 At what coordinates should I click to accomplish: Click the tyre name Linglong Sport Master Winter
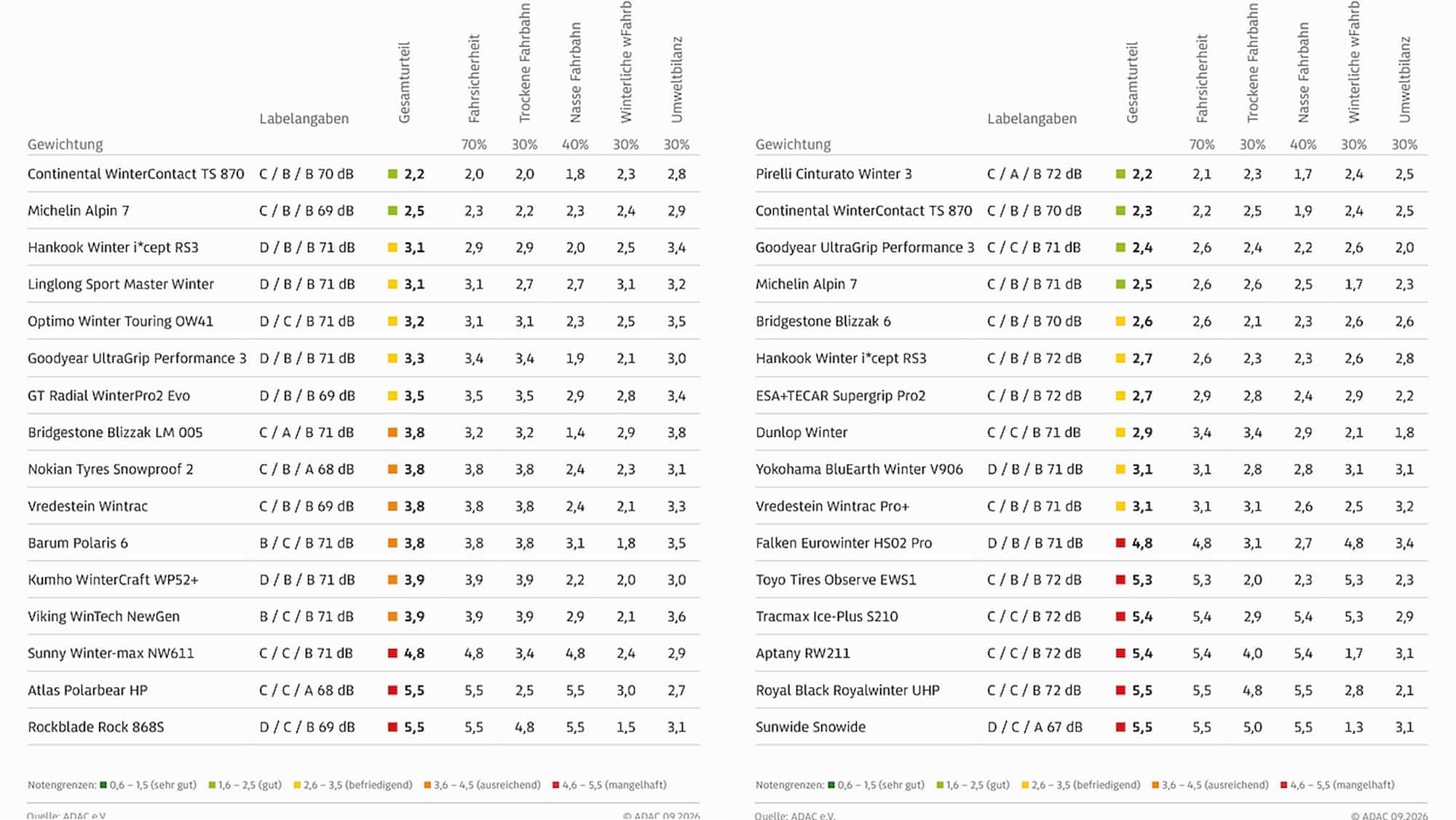121,284
